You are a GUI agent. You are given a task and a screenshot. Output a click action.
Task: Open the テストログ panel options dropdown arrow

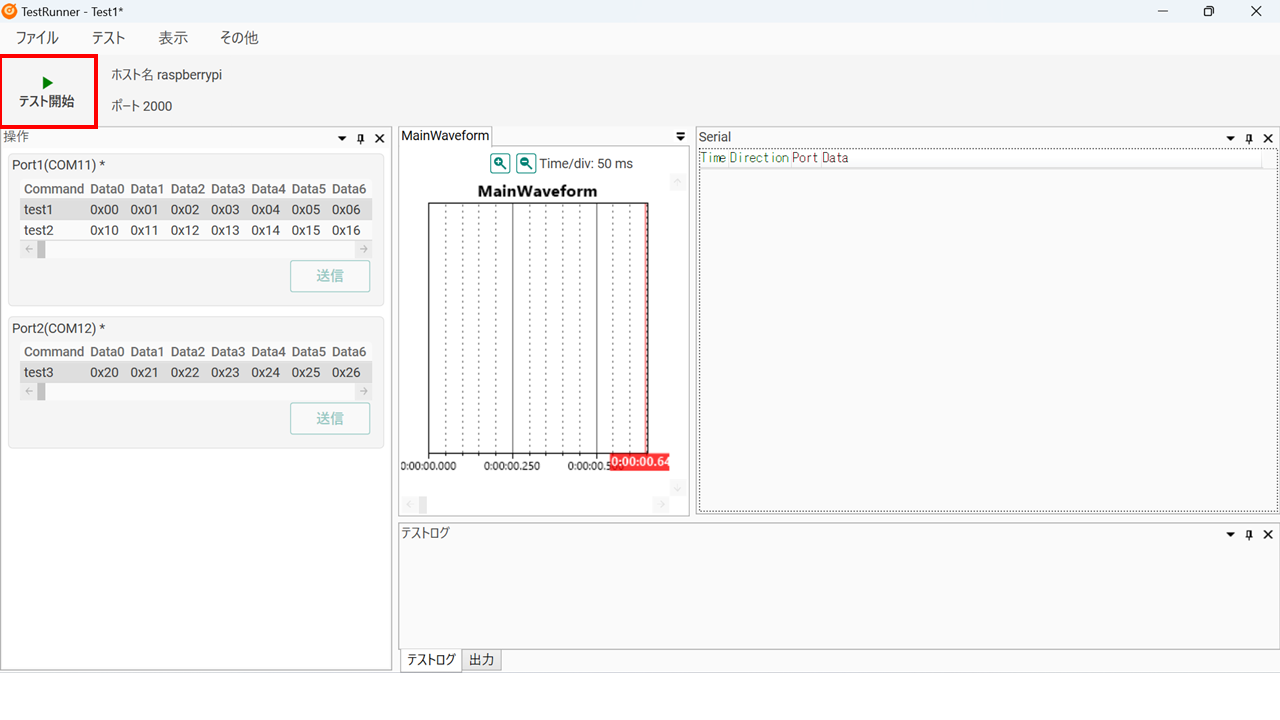coord(1231,535)
